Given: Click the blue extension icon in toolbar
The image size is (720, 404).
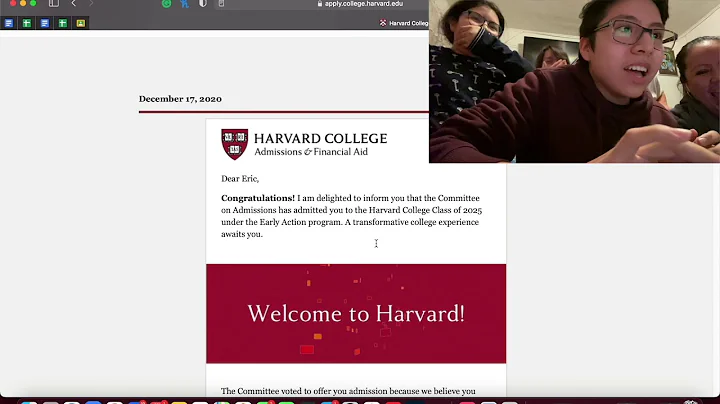Looking at the screenshot, I should point(185,4).
